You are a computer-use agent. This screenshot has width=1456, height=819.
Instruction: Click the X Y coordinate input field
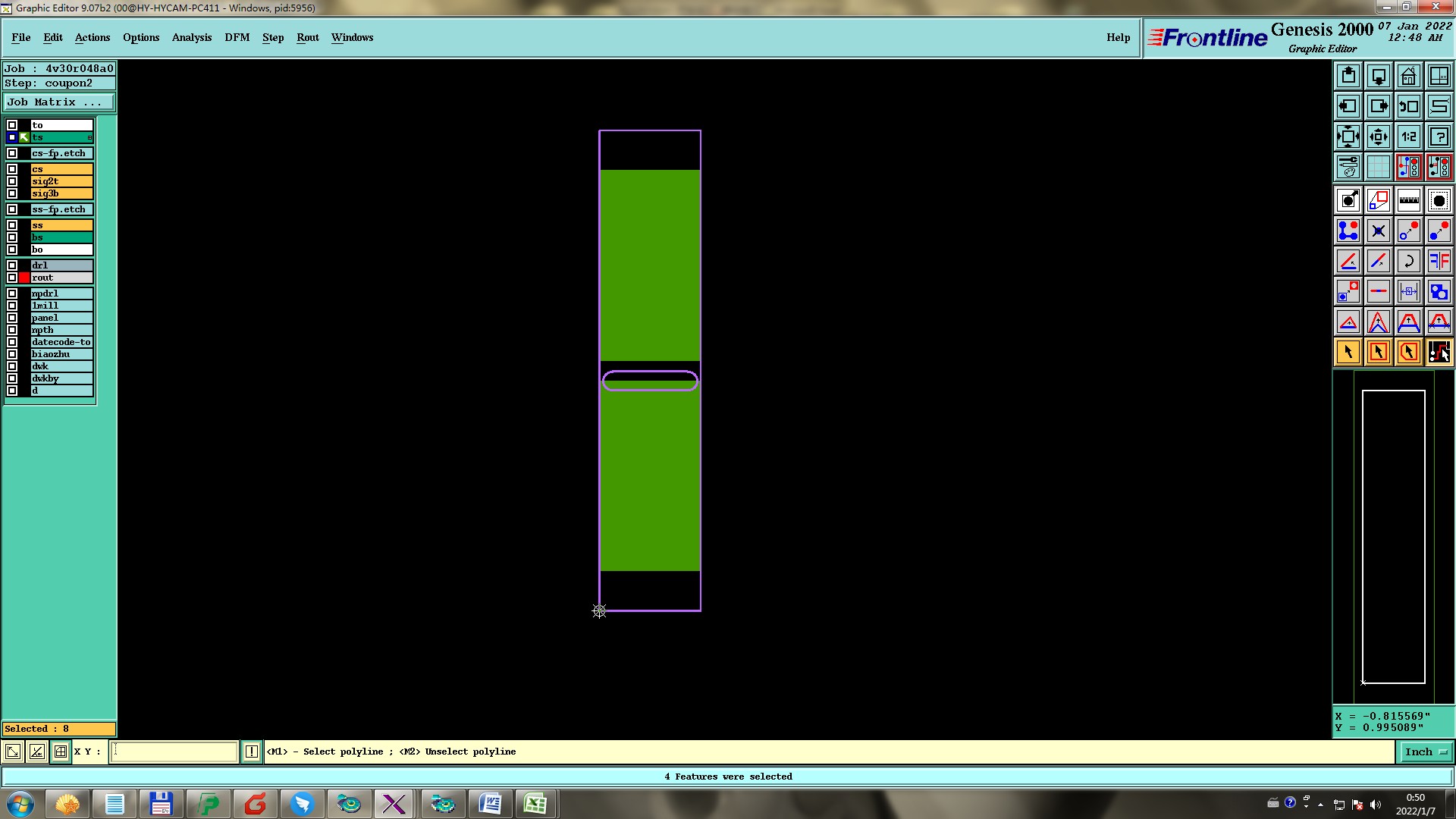point(174,752)
